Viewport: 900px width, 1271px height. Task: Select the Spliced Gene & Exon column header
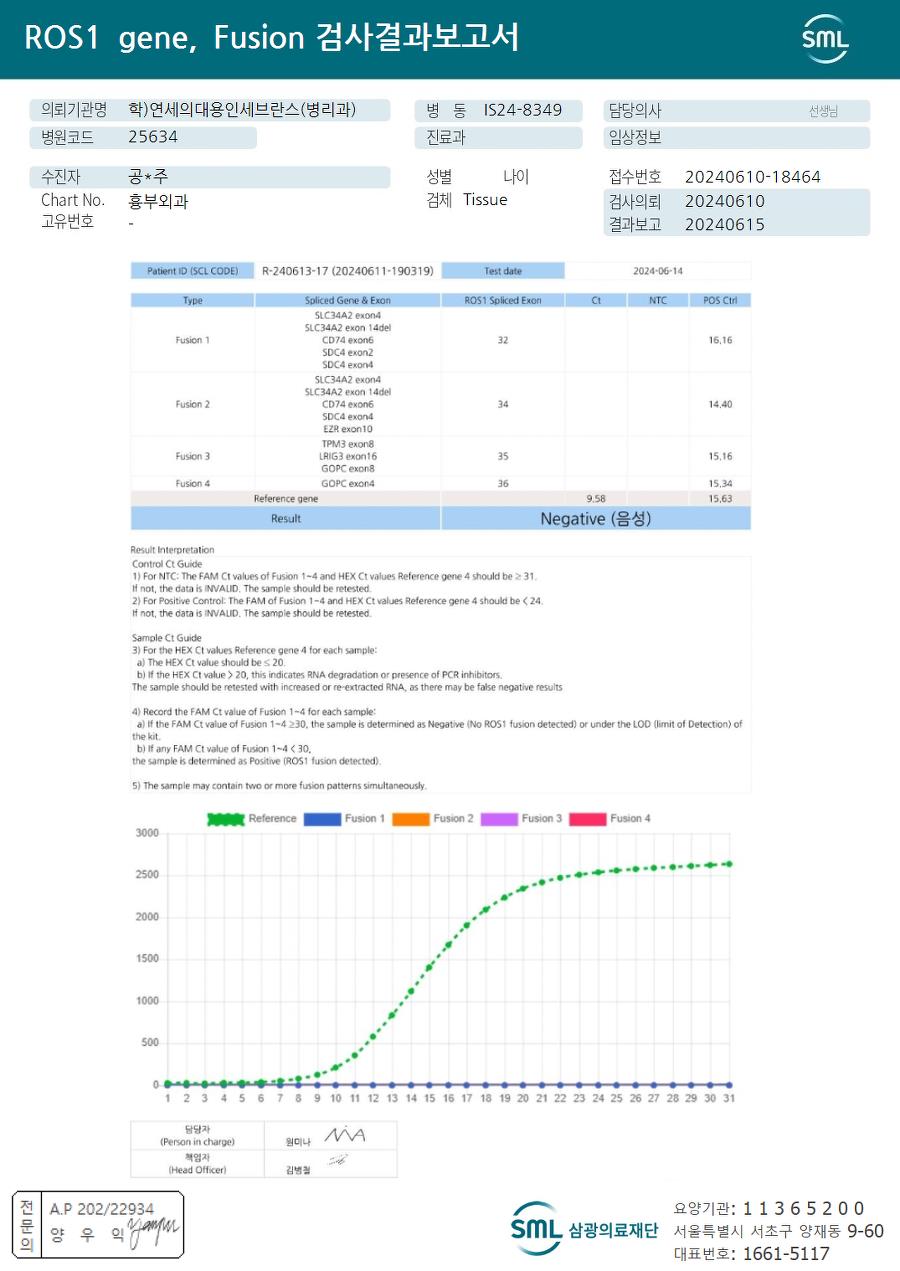coord(348,300)
